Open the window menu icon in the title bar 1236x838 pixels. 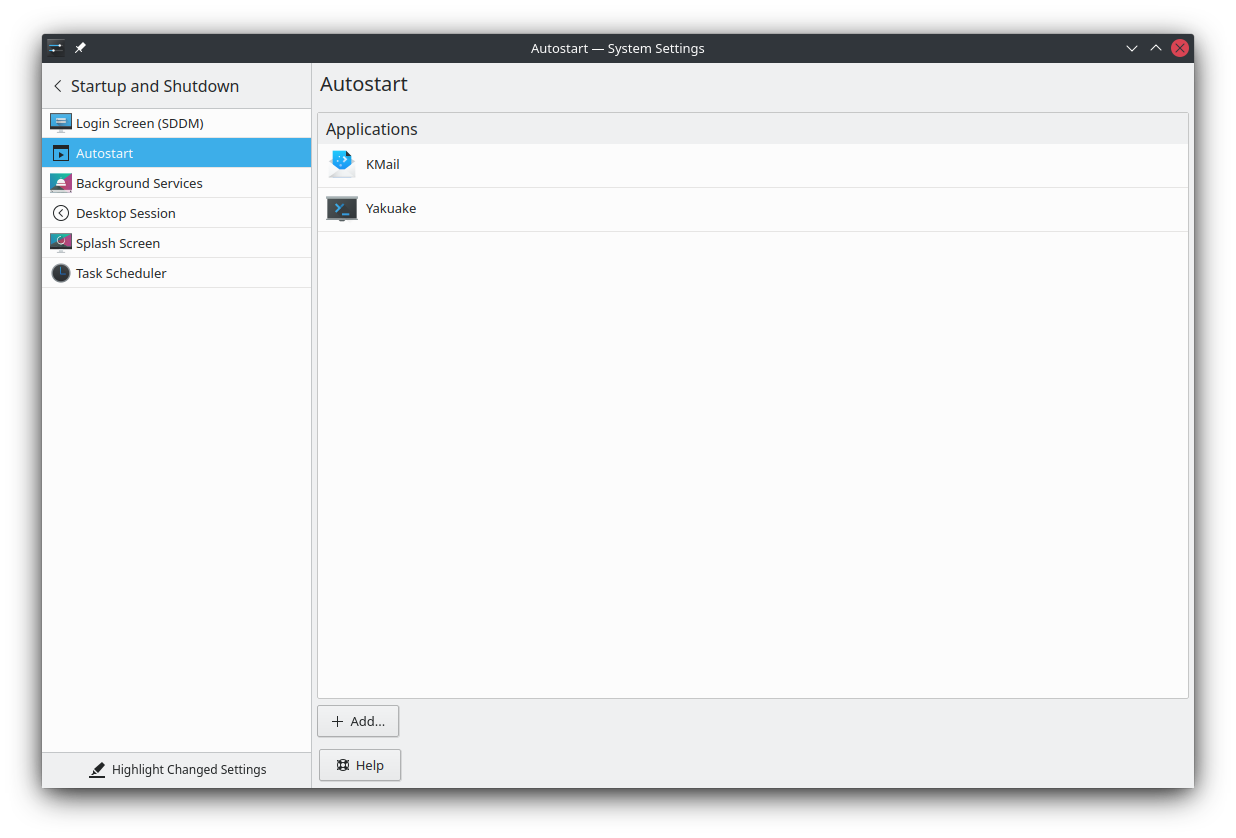tap(56, 48)
